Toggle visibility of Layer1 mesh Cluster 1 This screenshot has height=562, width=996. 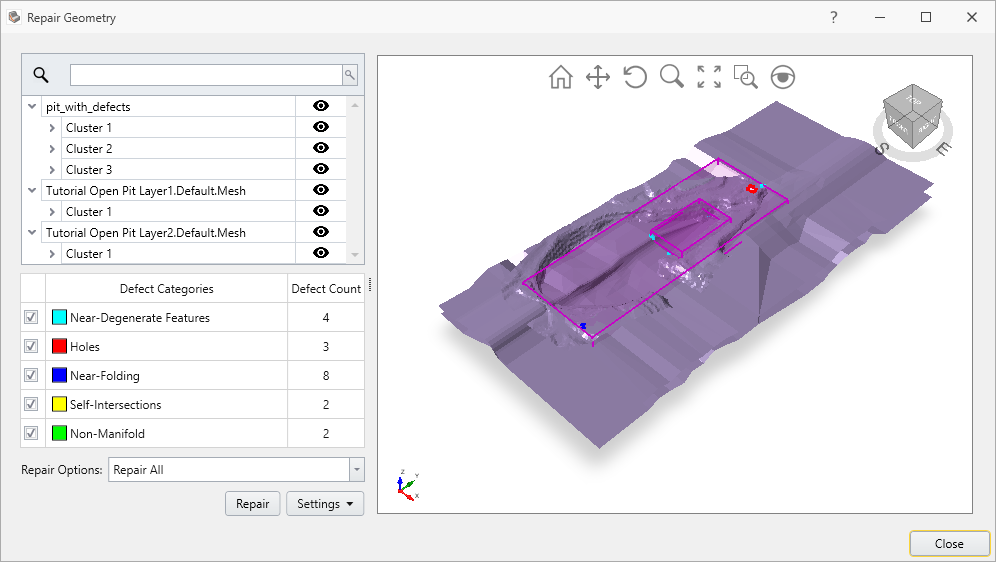pyautogui.click(x=321, y=211)
